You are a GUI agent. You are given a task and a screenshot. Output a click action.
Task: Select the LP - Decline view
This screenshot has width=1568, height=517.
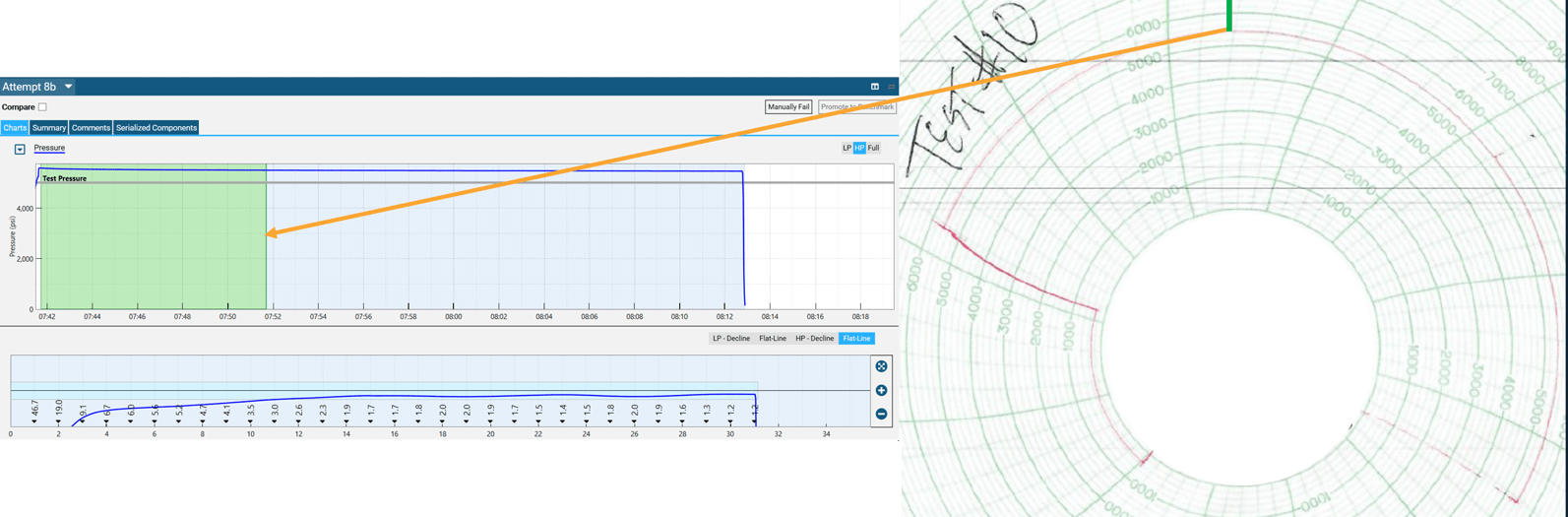tap(730, 338)
